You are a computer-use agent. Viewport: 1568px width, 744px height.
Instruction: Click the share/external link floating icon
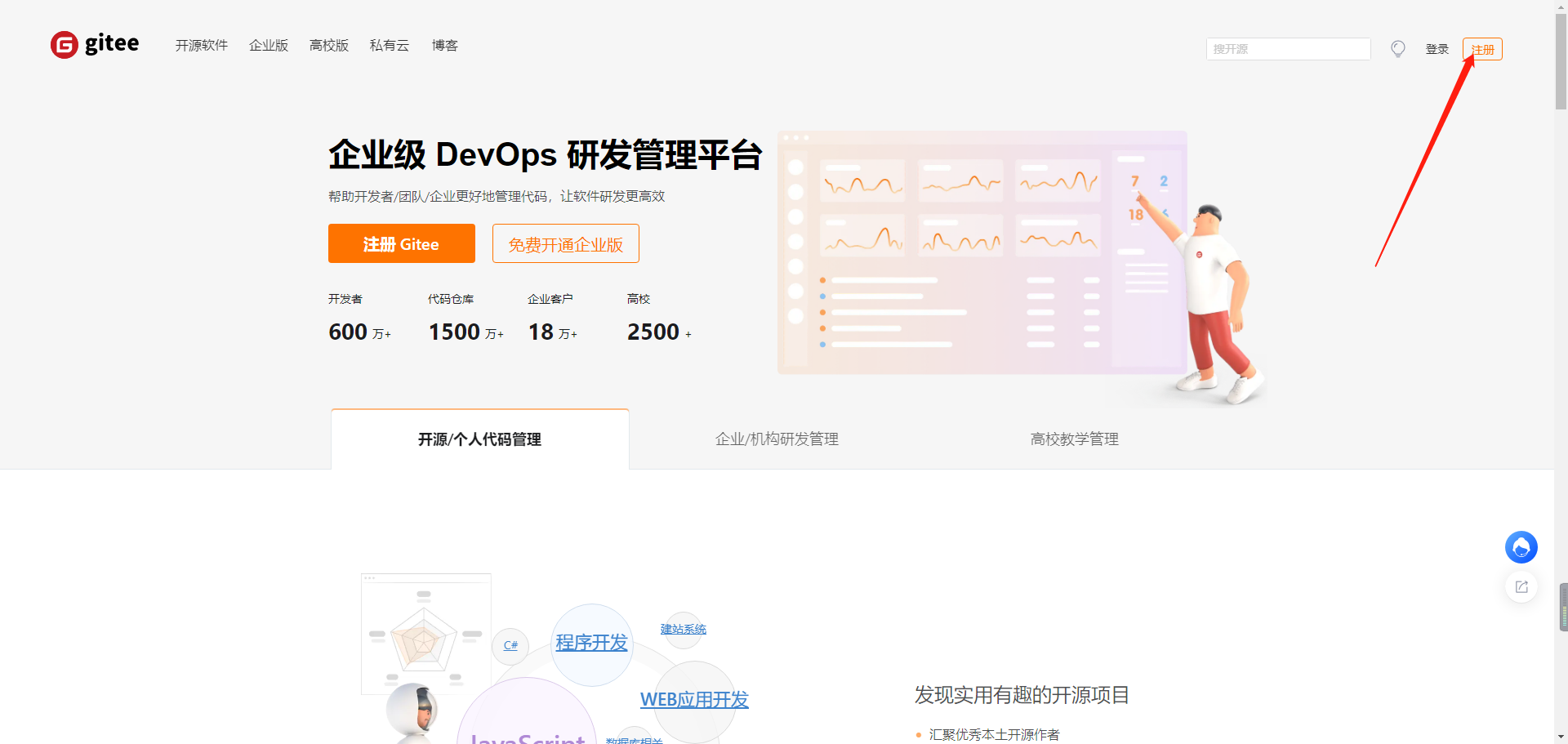point(1521,586)
